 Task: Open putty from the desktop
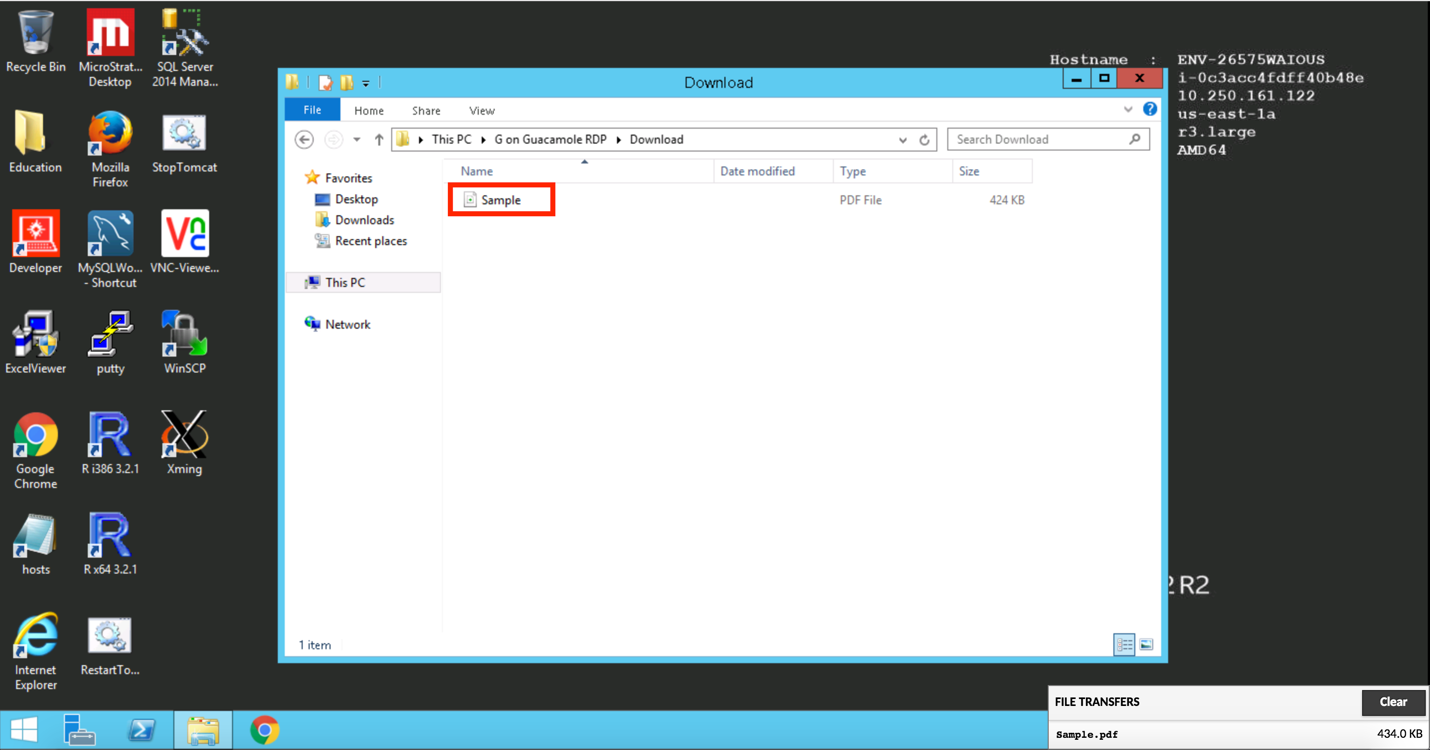109,335
